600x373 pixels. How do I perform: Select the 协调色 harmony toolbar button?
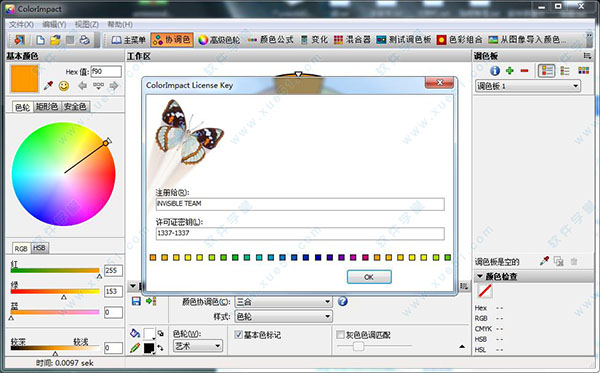[172, 40]
